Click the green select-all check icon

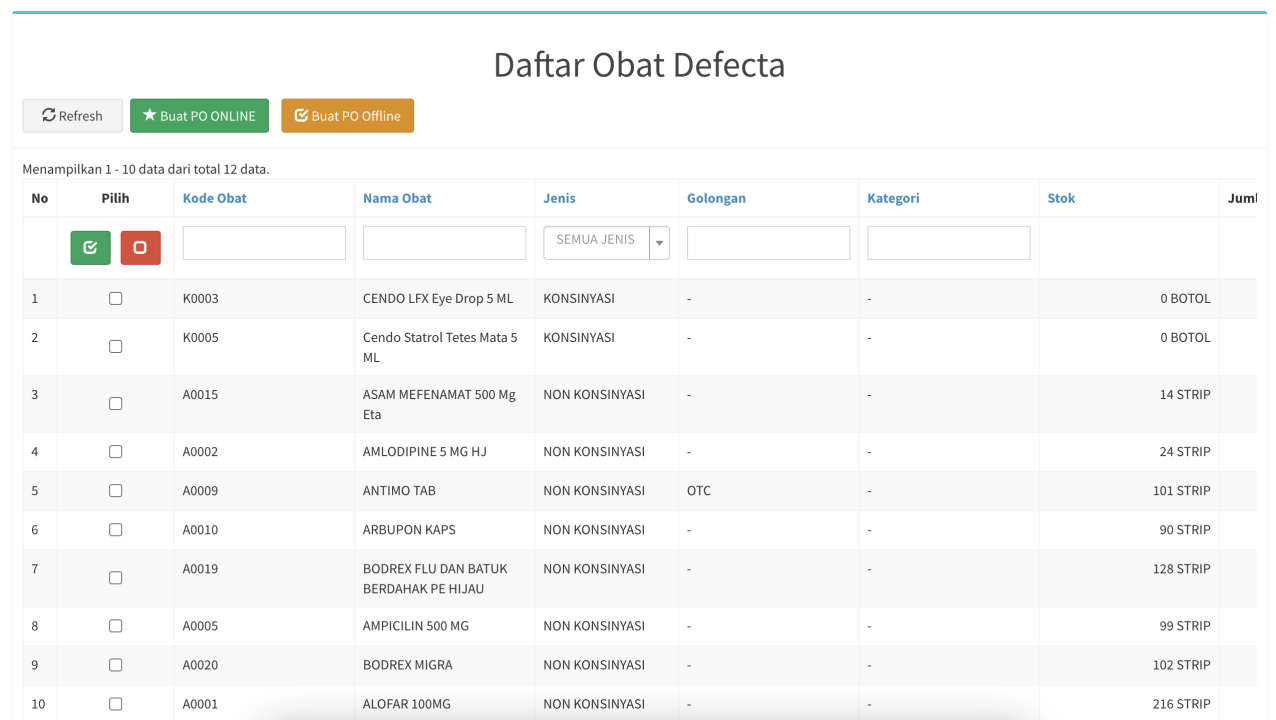pyautogui.click(x=90, y=248)
